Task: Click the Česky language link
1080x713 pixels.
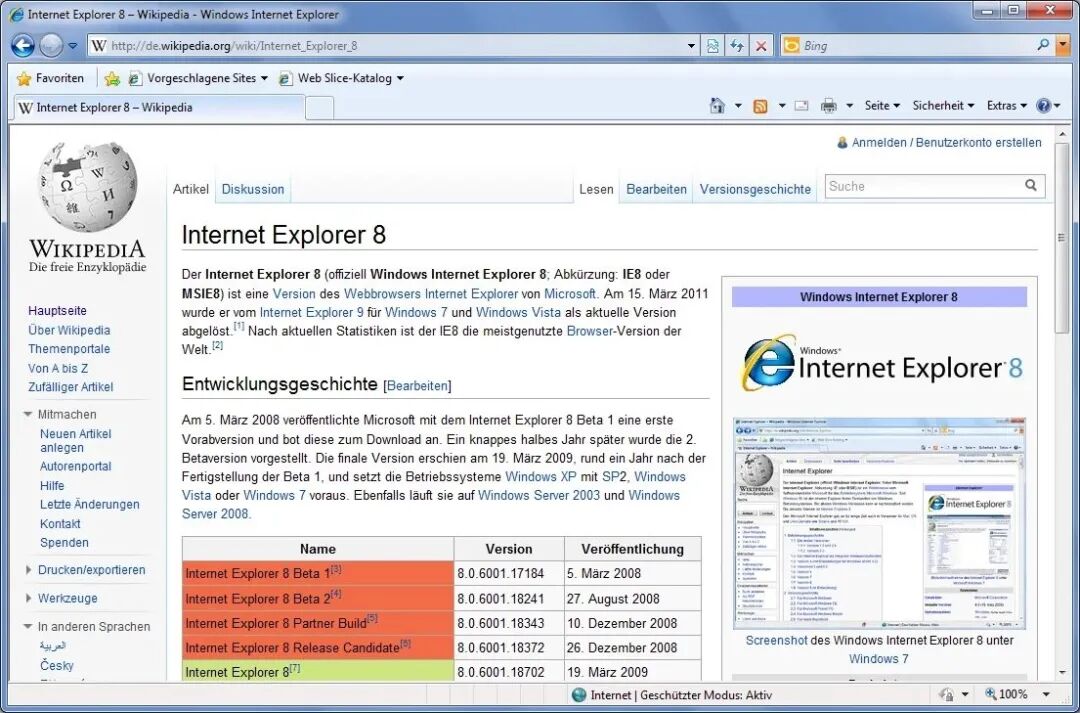Action: (56, 665)
